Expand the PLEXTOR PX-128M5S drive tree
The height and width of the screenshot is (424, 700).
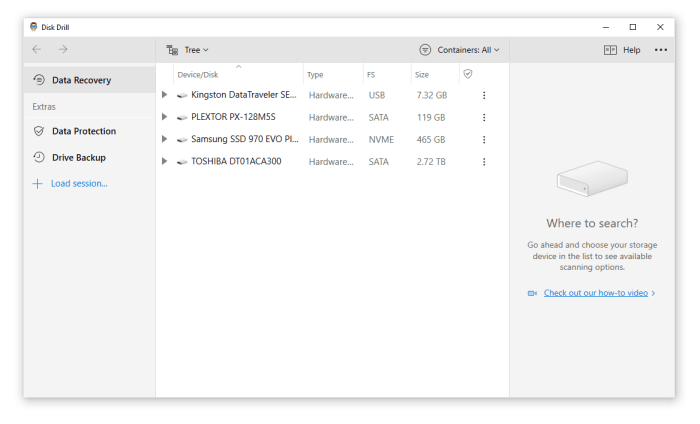165,117
